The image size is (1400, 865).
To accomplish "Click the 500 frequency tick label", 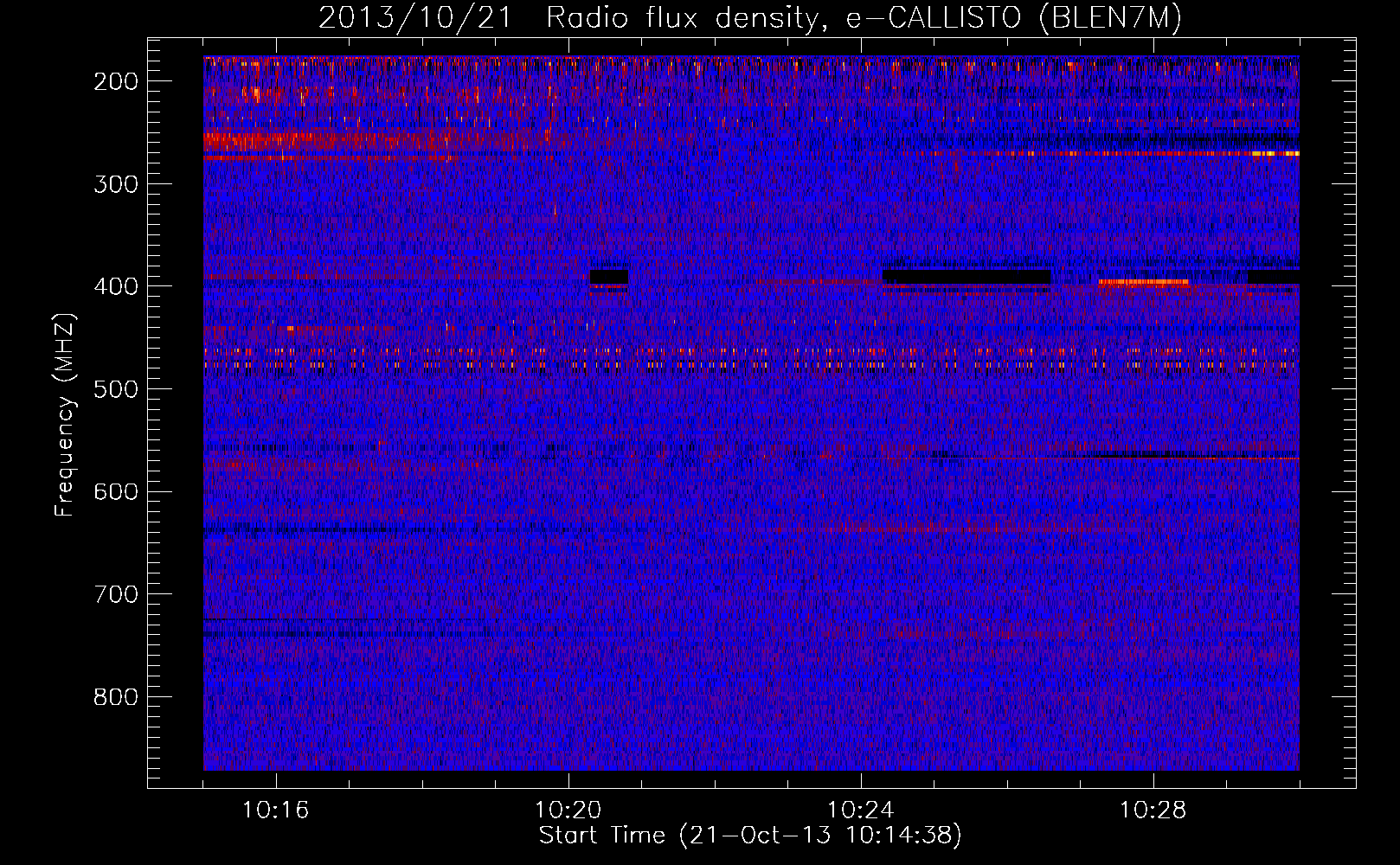I will click(116, 389).
